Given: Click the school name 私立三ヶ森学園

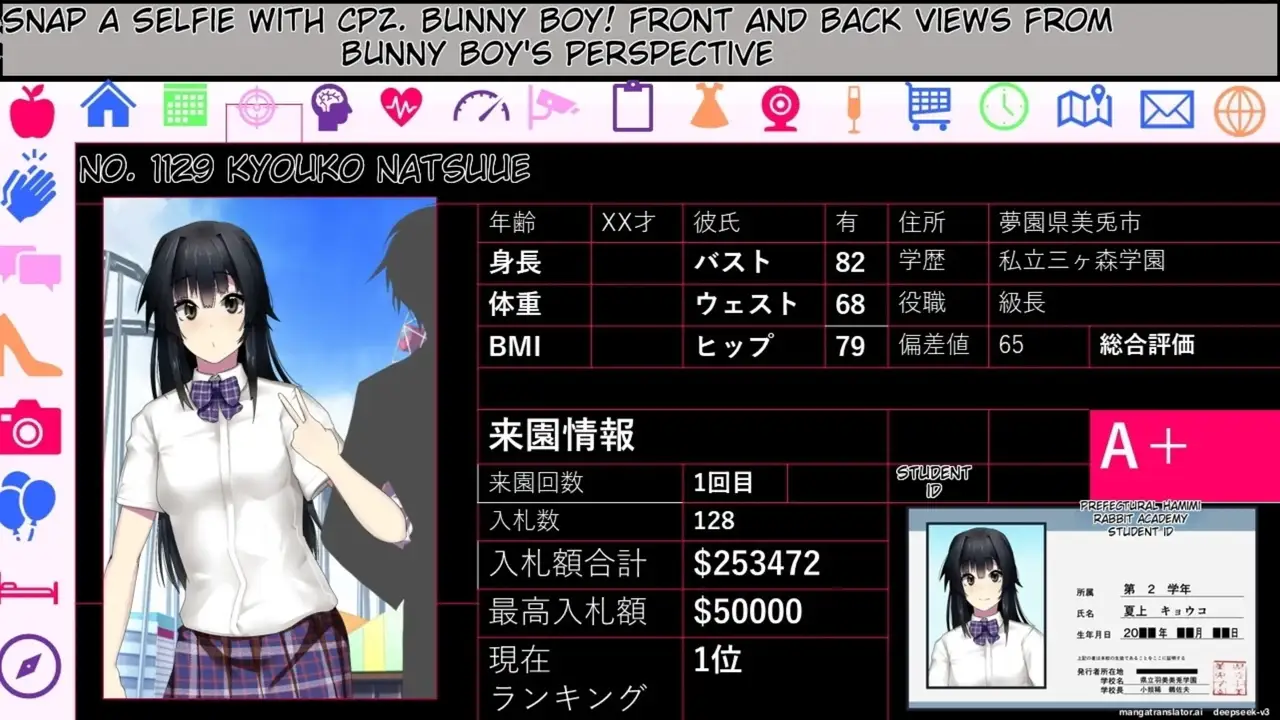Looking at the screenshot, I should coord(1082,262).
